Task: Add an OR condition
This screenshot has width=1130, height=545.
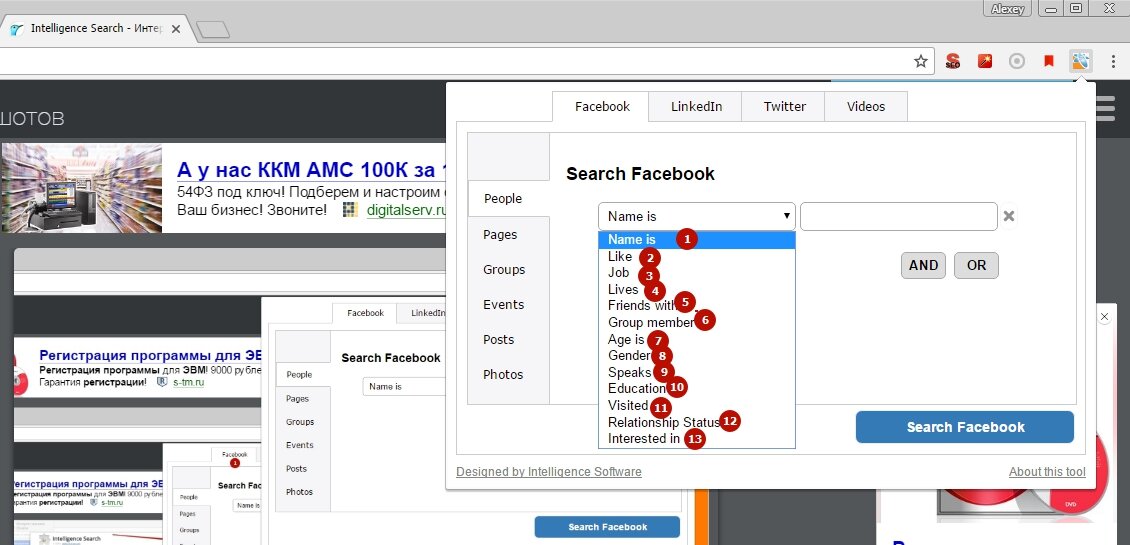Action: (976, 265)
